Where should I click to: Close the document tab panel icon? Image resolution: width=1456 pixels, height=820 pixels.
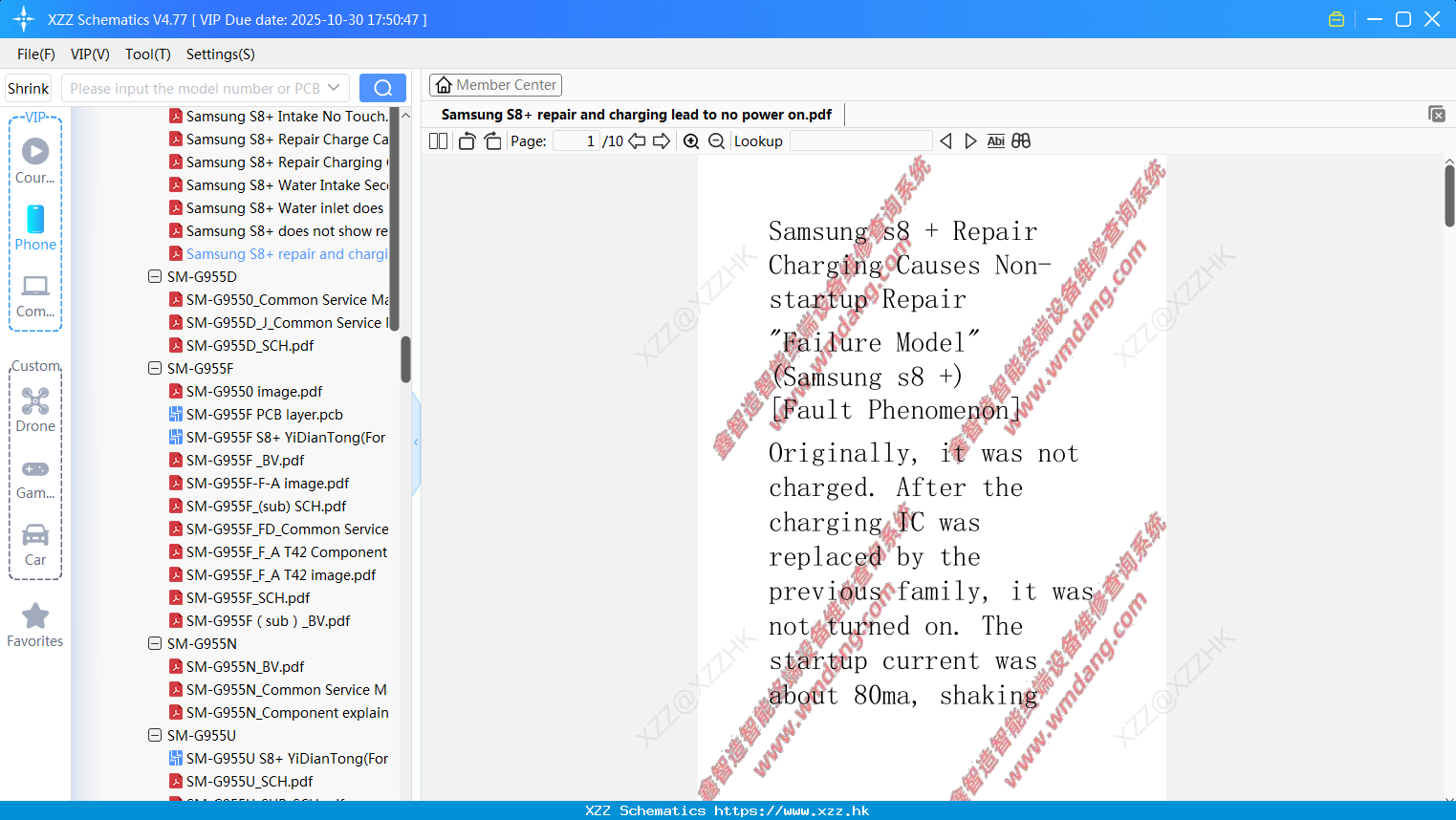[1437, 114]
